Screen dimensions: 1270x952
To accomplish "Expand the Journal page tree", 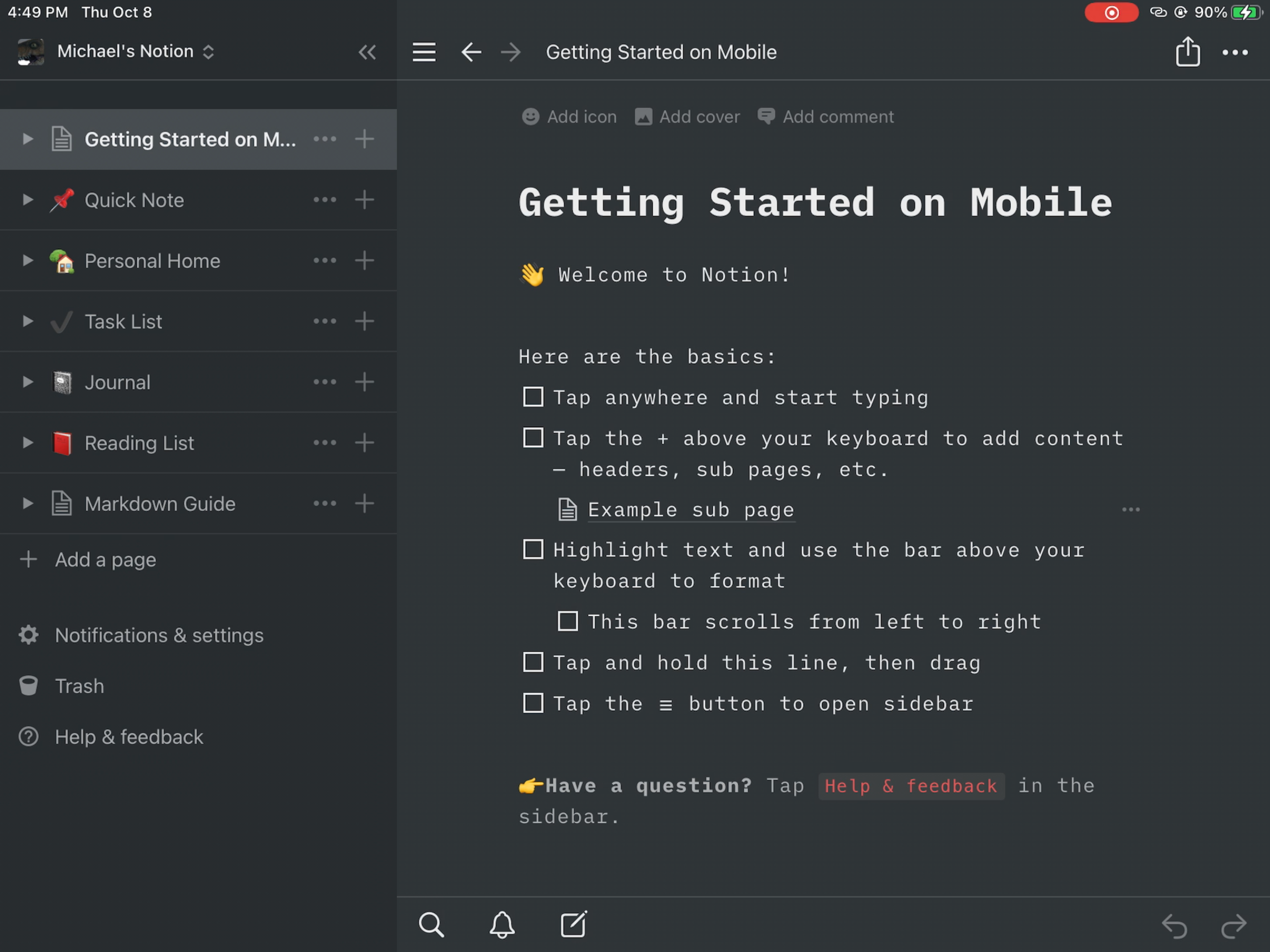I will [x=27, y=382].
